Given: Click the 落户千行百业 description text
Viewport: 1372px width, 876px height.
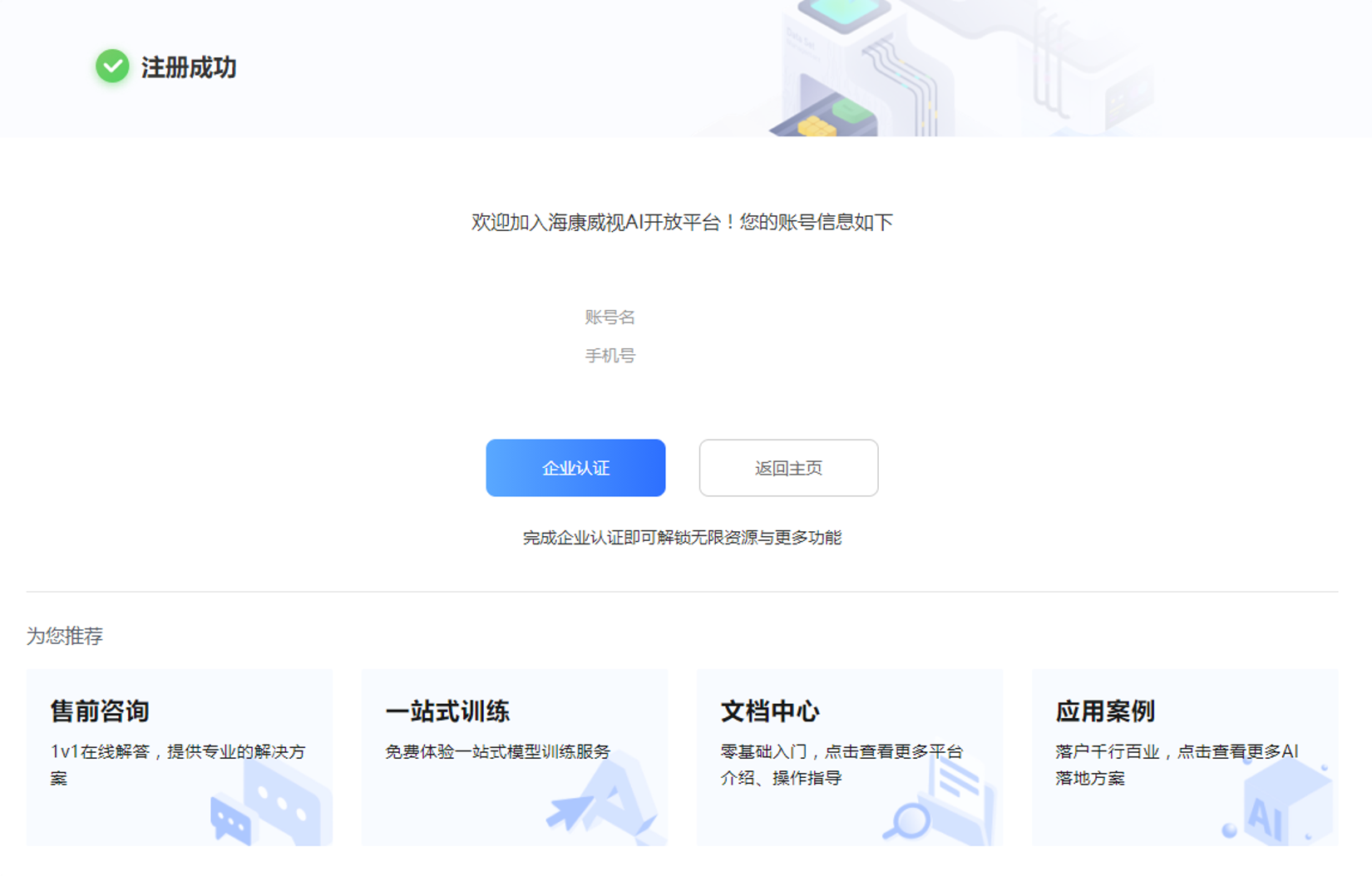Looking at the screenshot, I should pyautogui.click(x=1177, y=765).
